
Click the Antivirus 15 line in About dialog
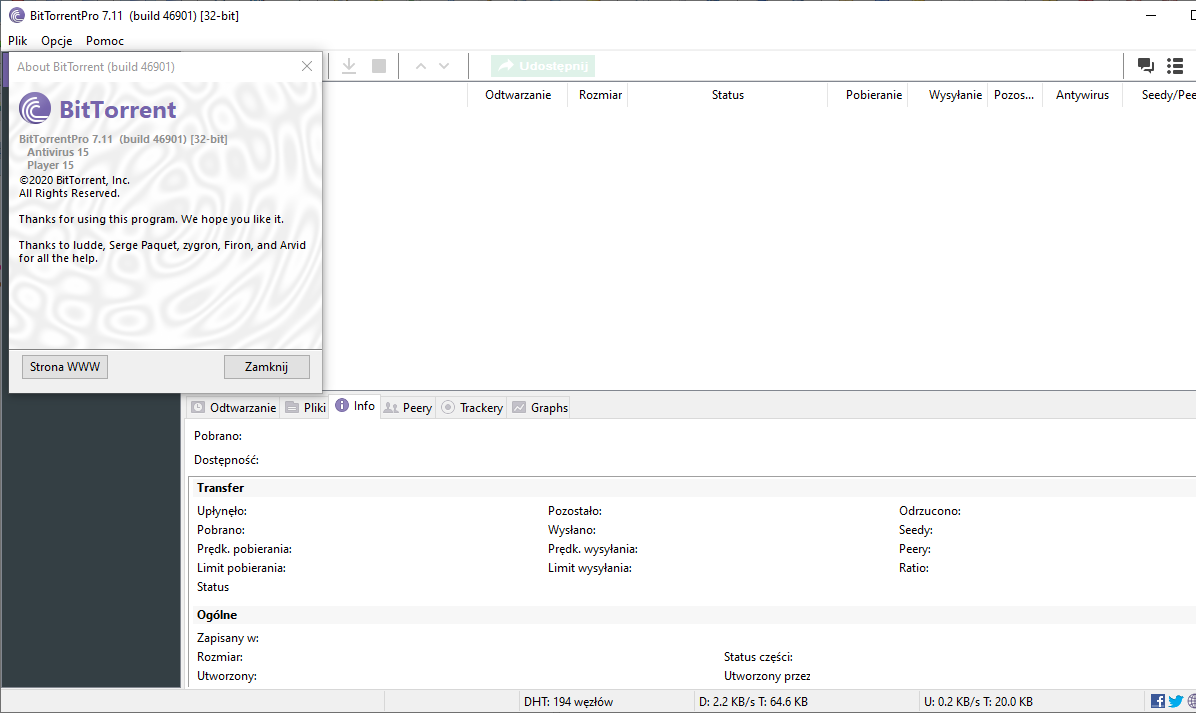[x=58, y=152]
